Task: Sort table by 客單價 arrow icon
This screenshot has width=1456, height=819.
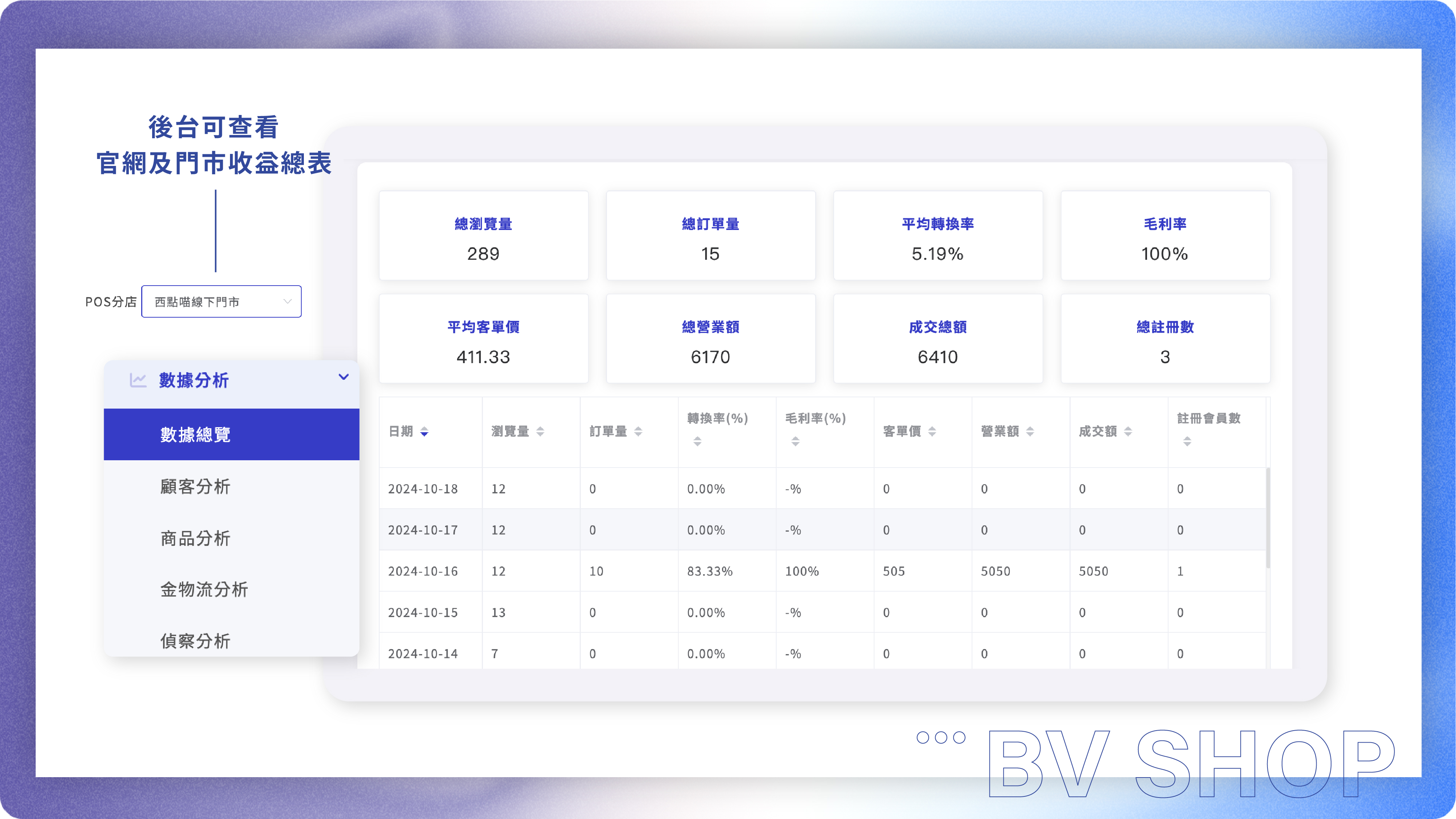Action: click(x=932, y=432)
